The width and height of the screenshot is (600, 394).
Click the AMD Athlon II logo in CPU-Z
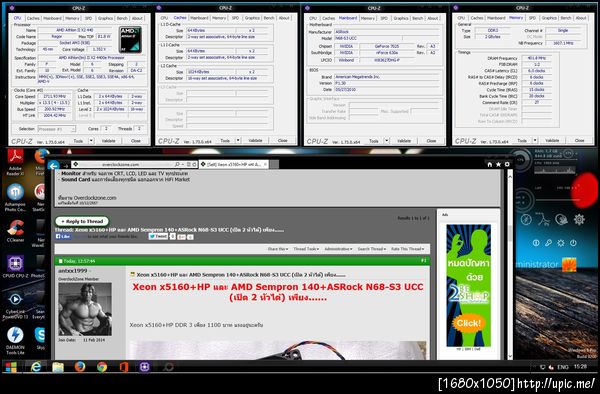(130, 40)
